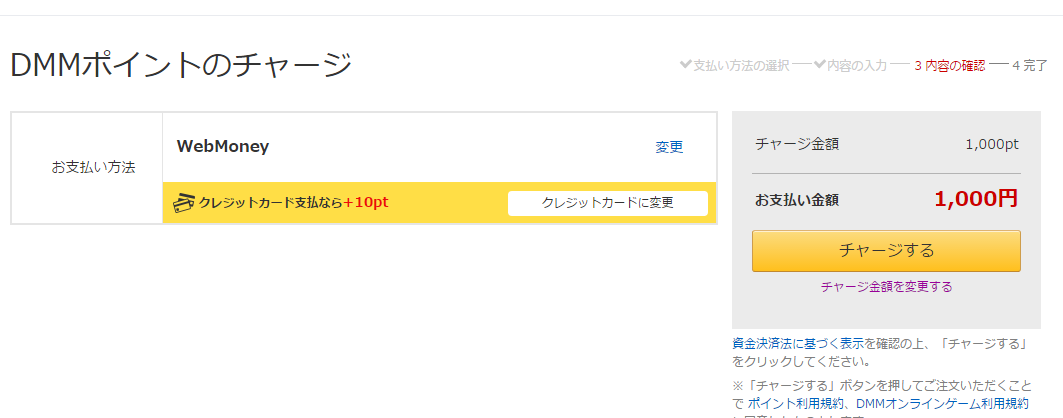Select the red 3 内容の確認 step
The height and width of the screenshot is (418, 1063).
950,66
